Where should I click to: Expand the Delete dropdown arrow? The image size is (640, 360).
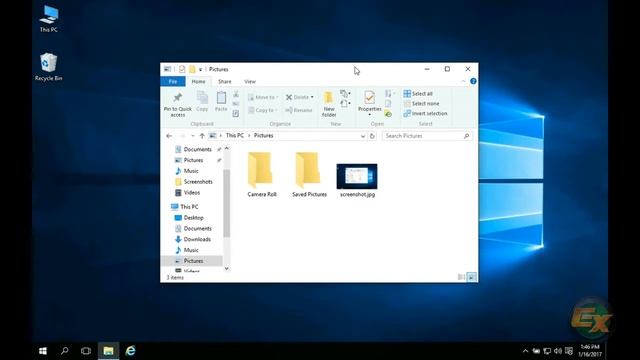[x=312, y=97]
